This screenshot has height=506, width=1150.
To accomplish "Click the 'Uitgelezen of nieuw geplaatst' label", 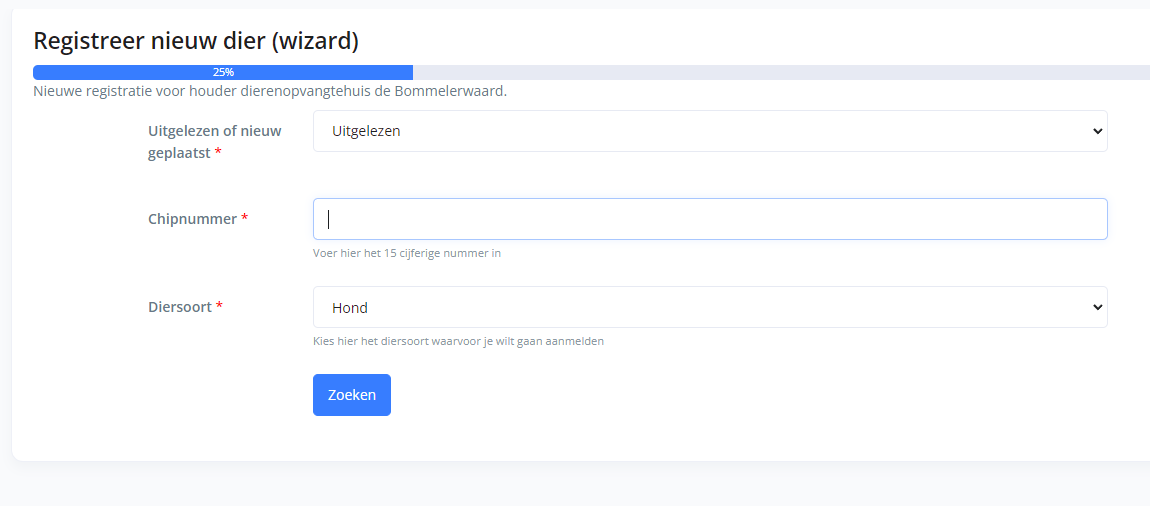I will coord(215,142).
